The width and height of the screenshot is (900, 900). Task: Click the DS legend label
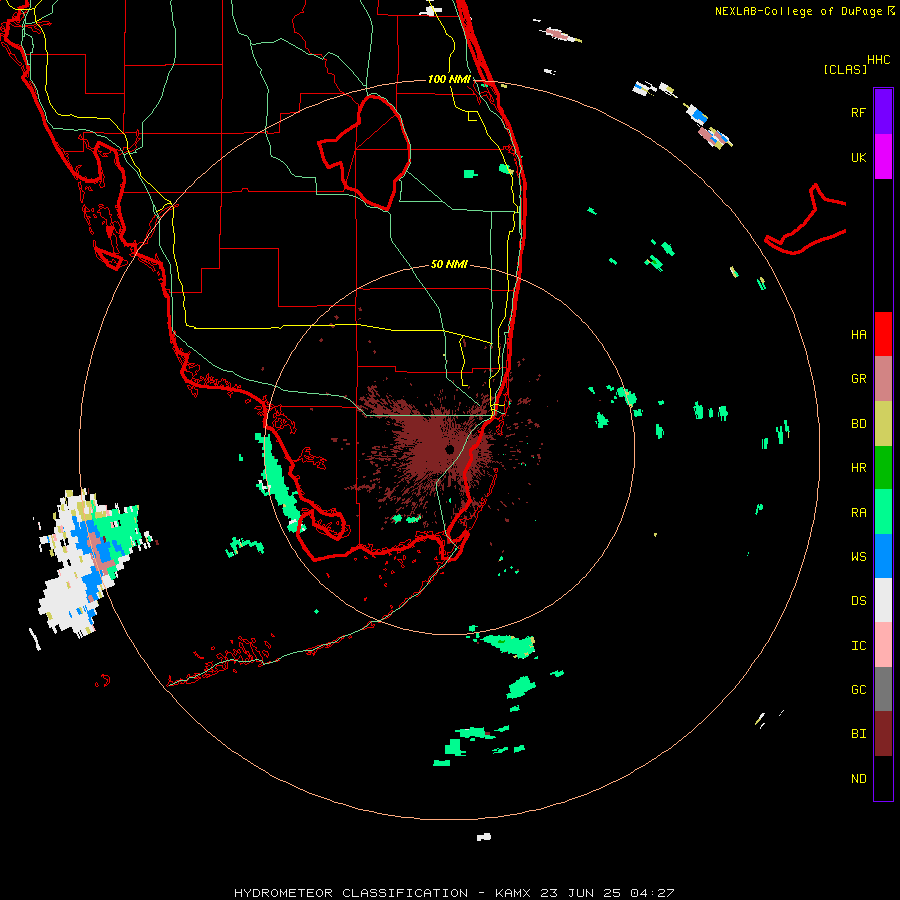pyautogui.click(x=858, y=600)
